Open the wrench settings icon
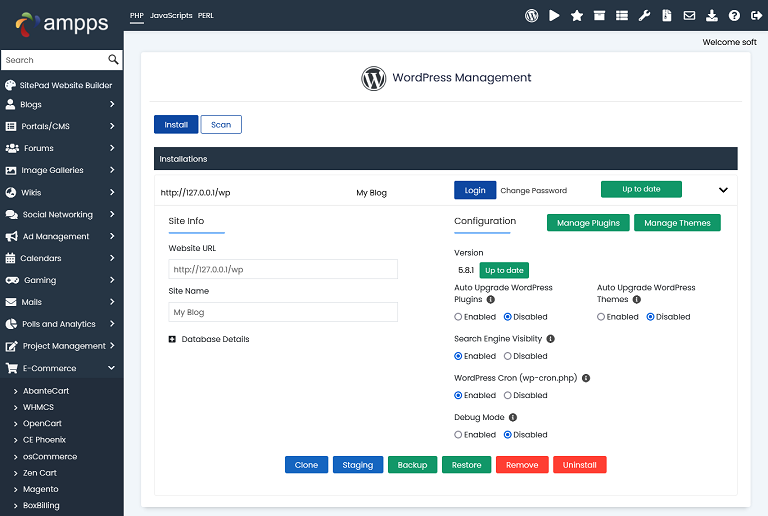768x516 pixels. (x=644, y=16)
